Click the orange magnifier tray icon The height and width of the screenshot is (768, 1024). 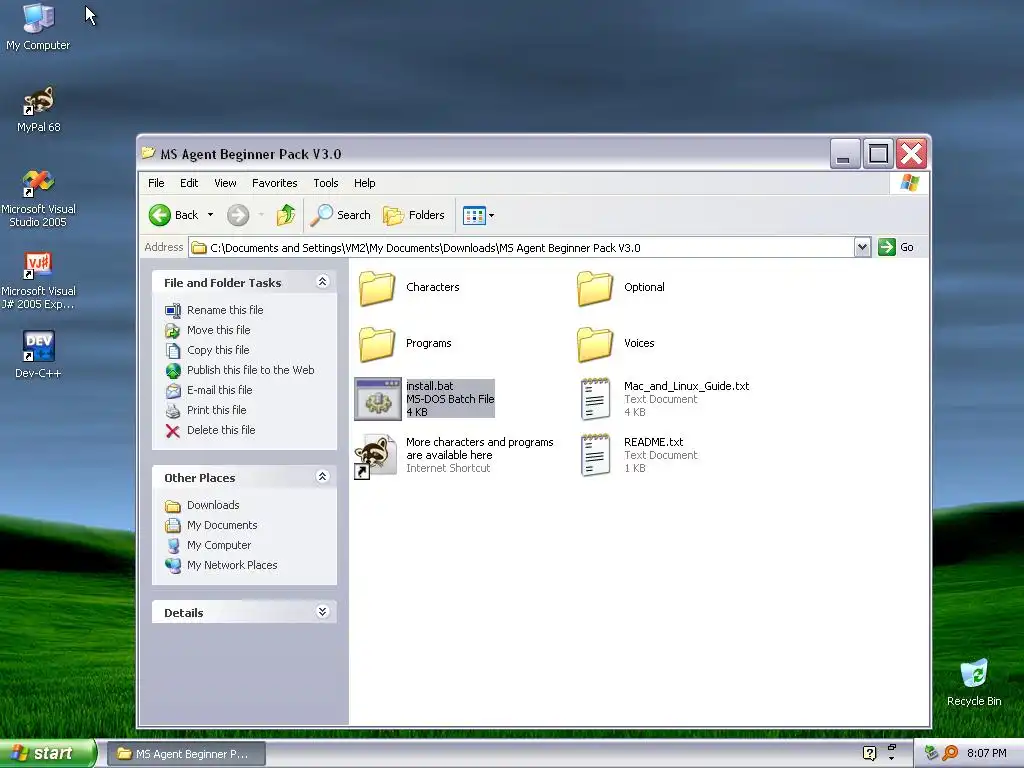950,753
